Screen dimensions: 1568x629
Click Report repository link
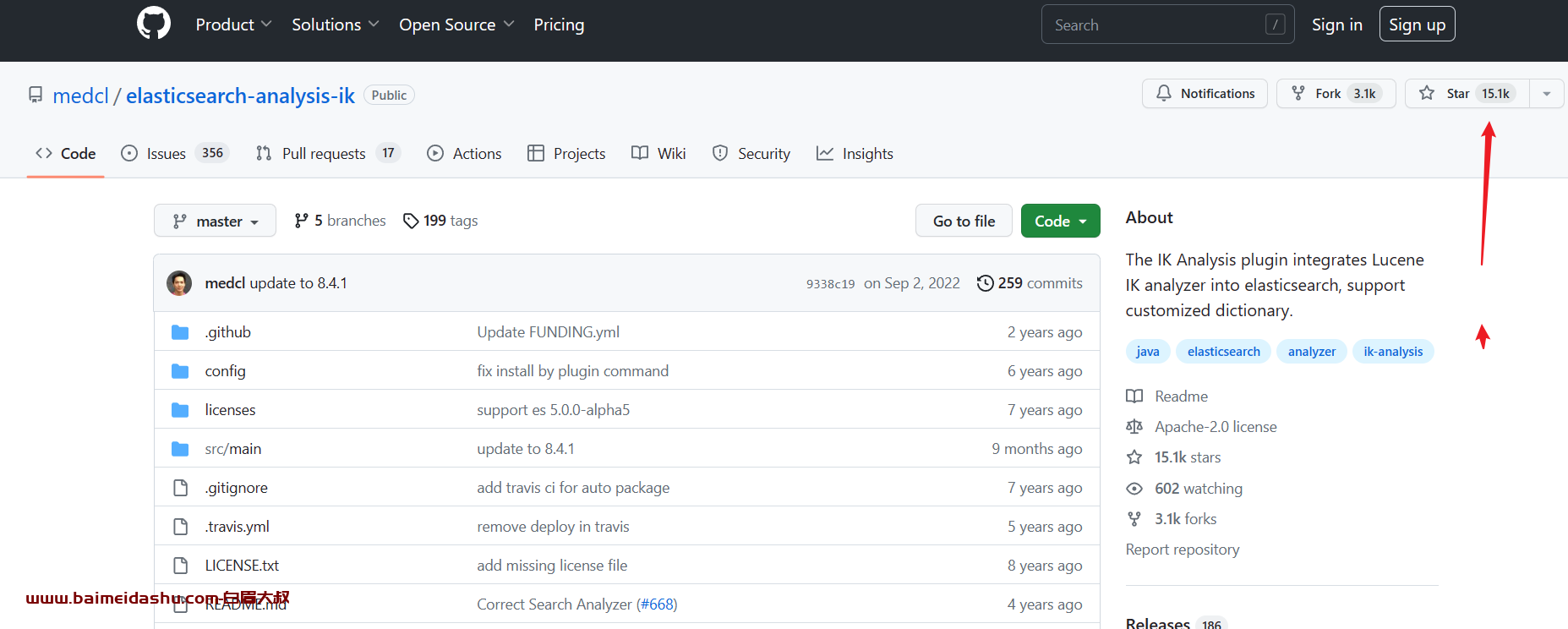(x=1183, y=550)
